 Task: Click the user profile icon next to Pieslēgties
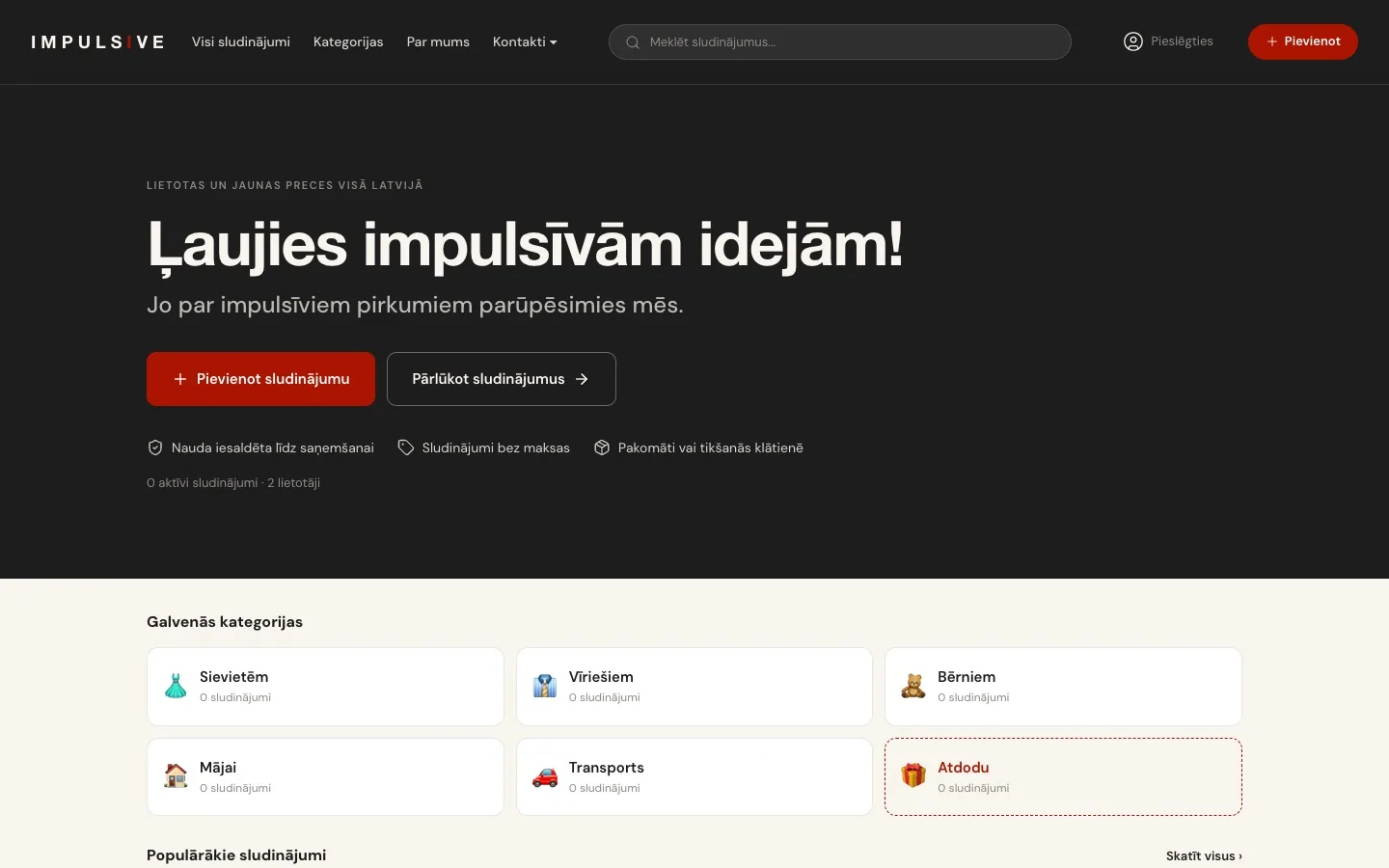pyautogui.click(x=1133, y=41)
